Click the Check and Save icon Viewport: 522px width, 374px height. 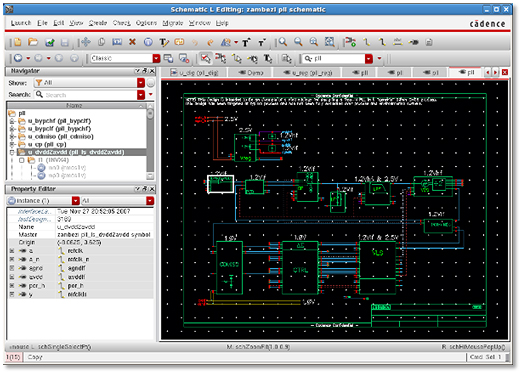pyautogui.click(x=50, y=42)
